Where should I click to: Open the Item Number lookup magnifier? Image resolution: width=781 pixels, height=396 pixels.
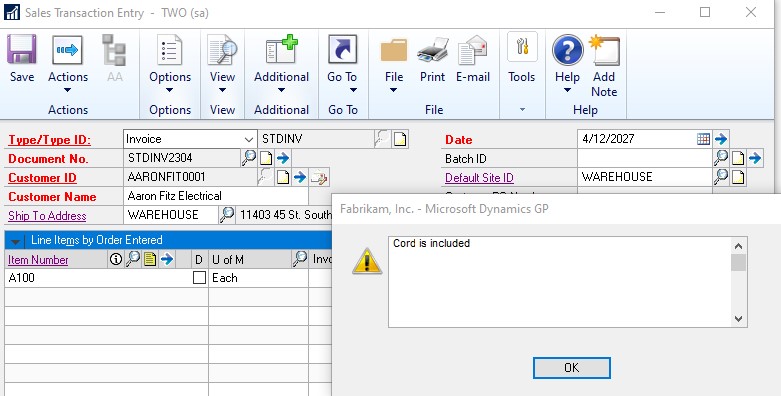tap(132, 259)
